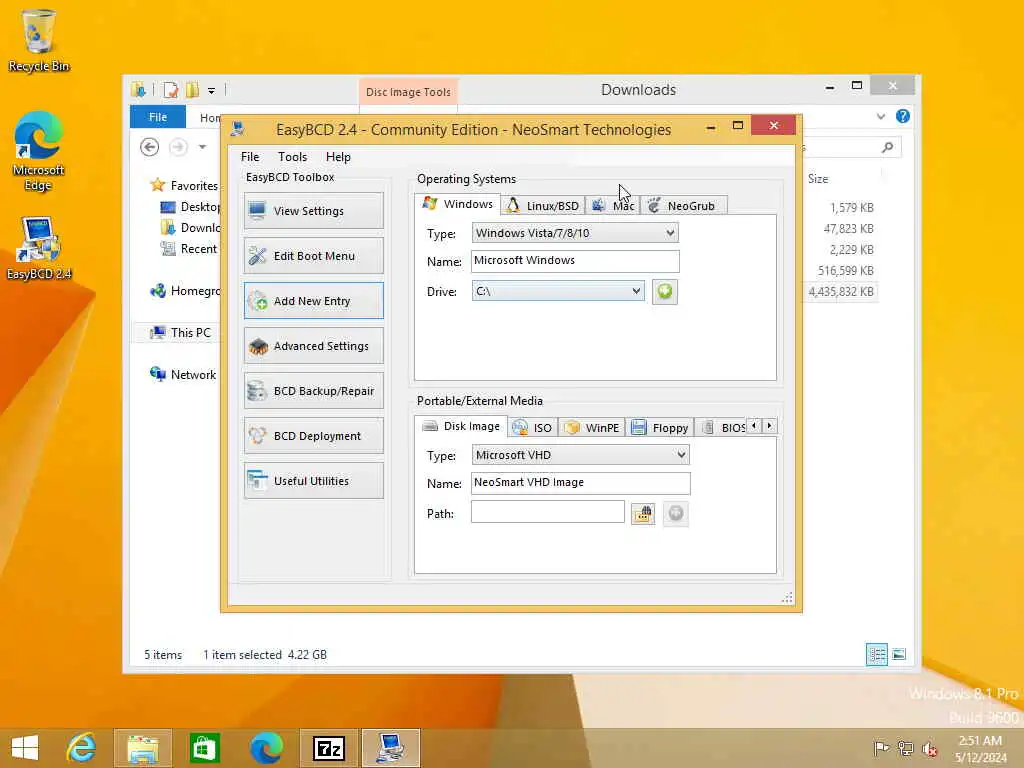This screenshot has height=768, width=1024.
Task: Open the EasyBCD Help menu
Action: (x=338, y=157)
